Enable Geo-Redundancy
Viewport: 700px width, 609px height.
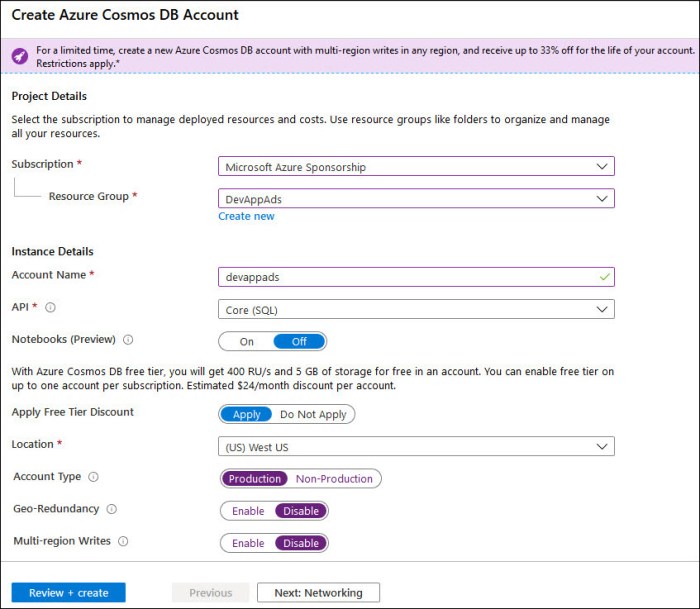[x=248, y=511]
